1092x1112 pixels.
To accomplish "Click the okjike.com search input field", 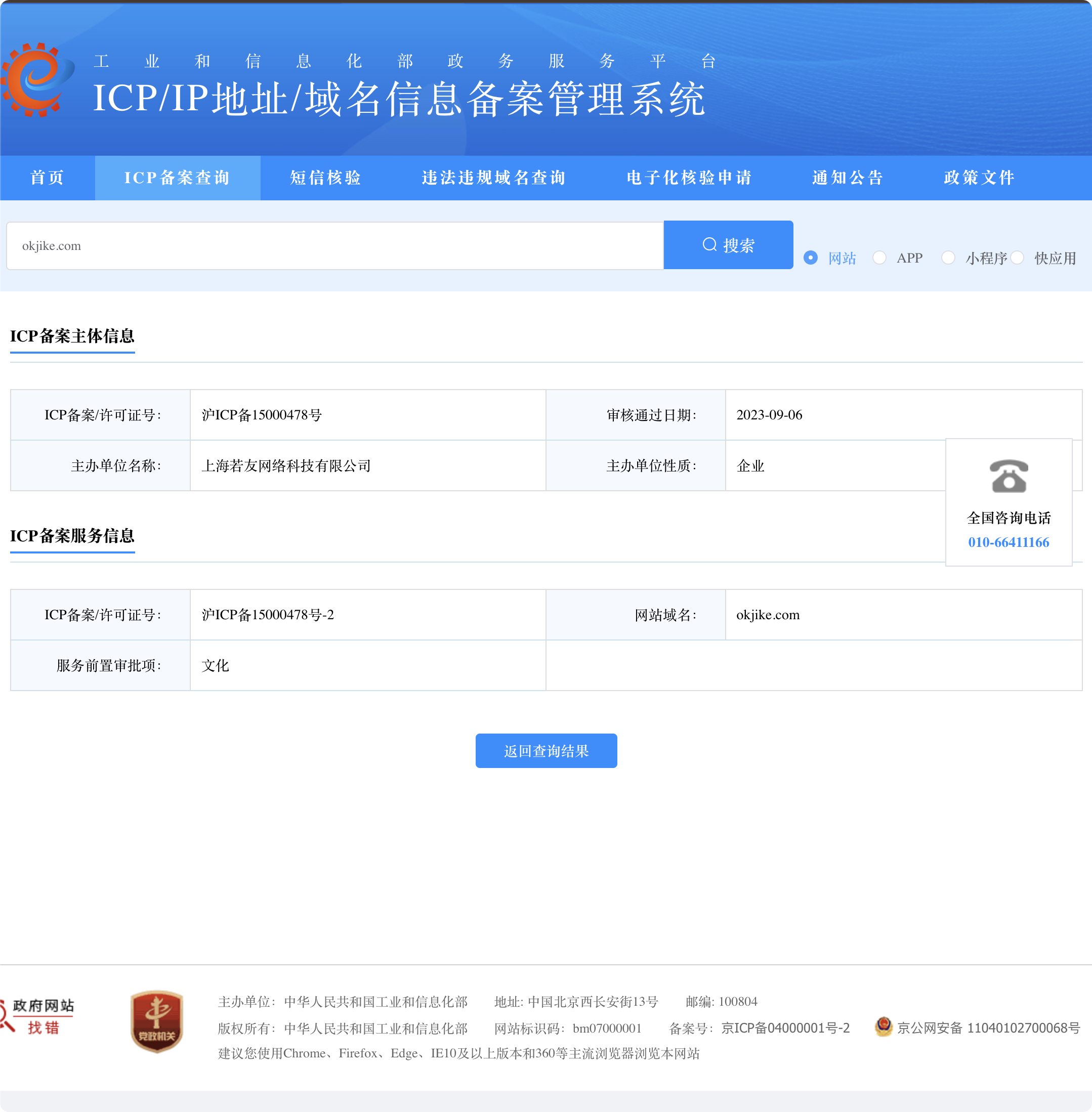I will point(334,246).
